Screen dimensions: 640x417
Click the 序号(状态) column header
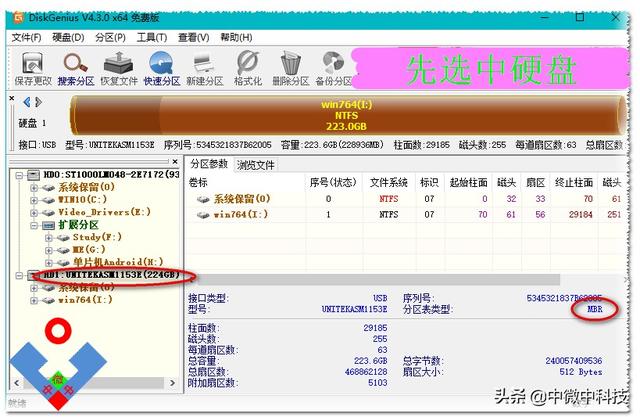tap(333, 182)
